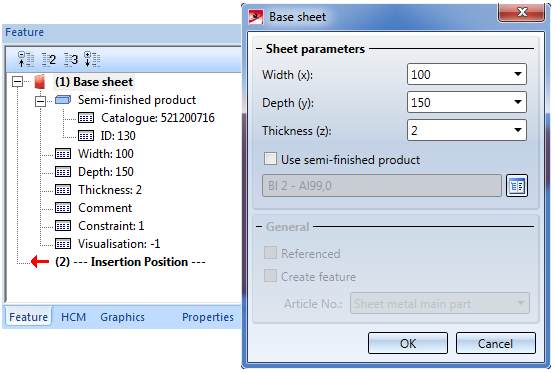Click the expand-all-levels icon in Feature toolbar
This screenshot has width=555, height=373.
92,59
